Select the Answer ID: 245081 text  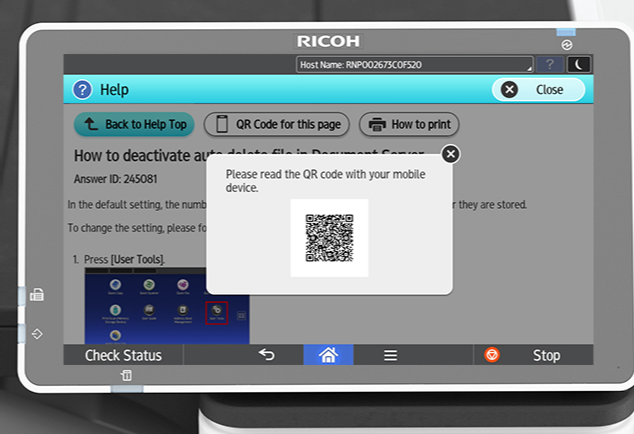[115, 179]
